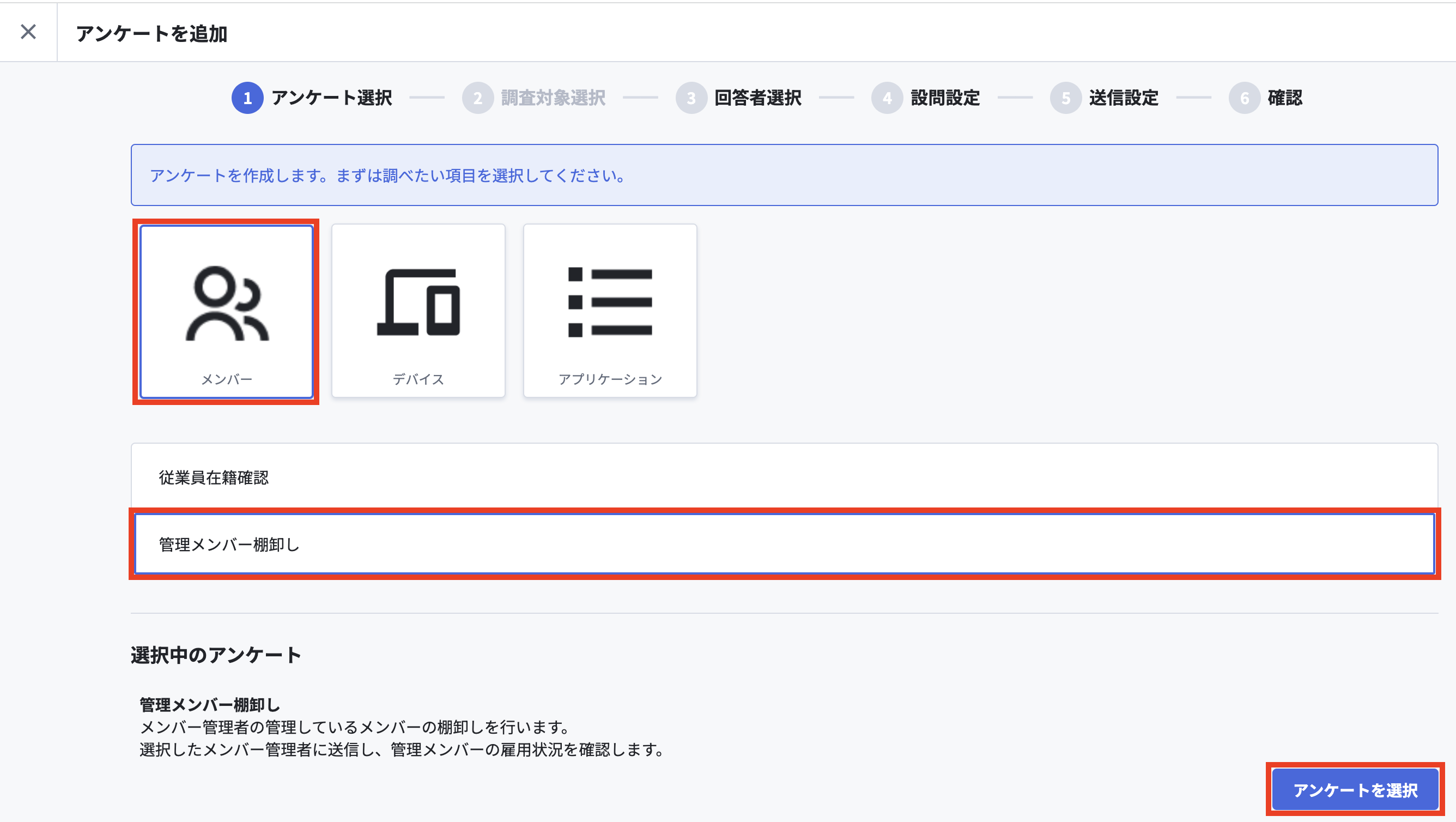Click the 選択中のアンケート heading
This screenshot has height=822, width=1456.
click(x=216, y=655)
